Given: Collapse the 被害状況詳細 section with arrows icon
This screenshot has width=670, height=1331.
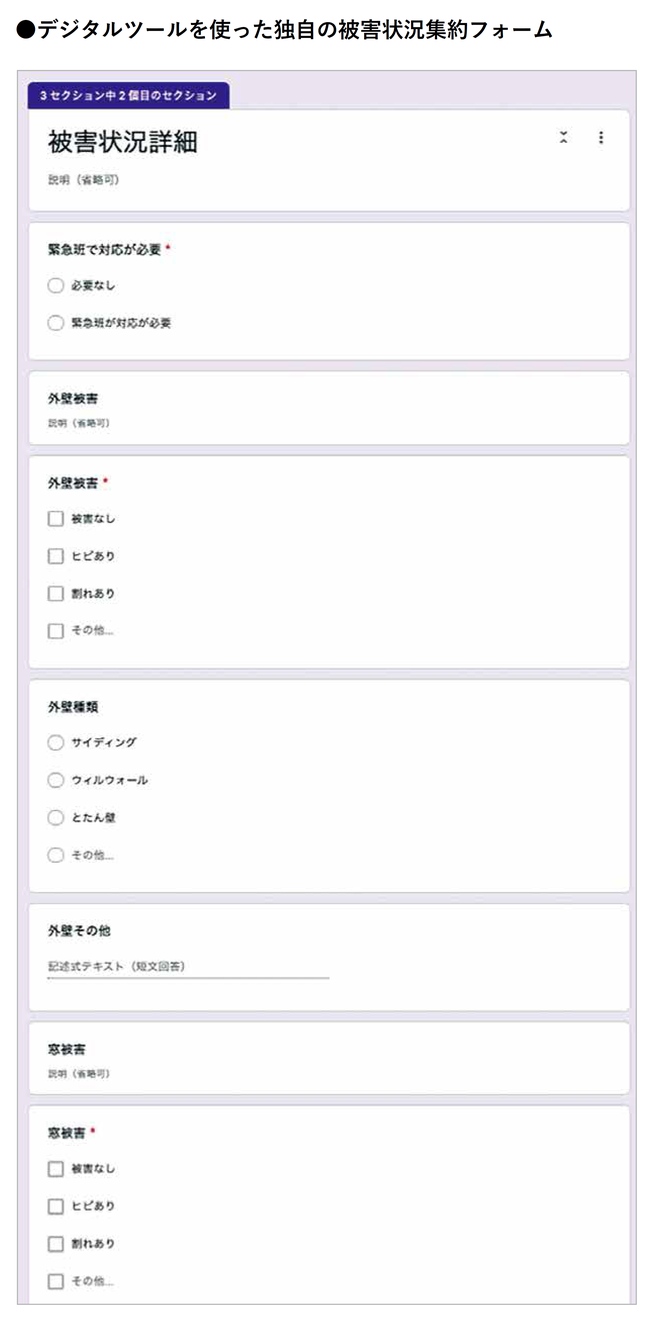Looking at the screenshot, I should tap(564, 138).
